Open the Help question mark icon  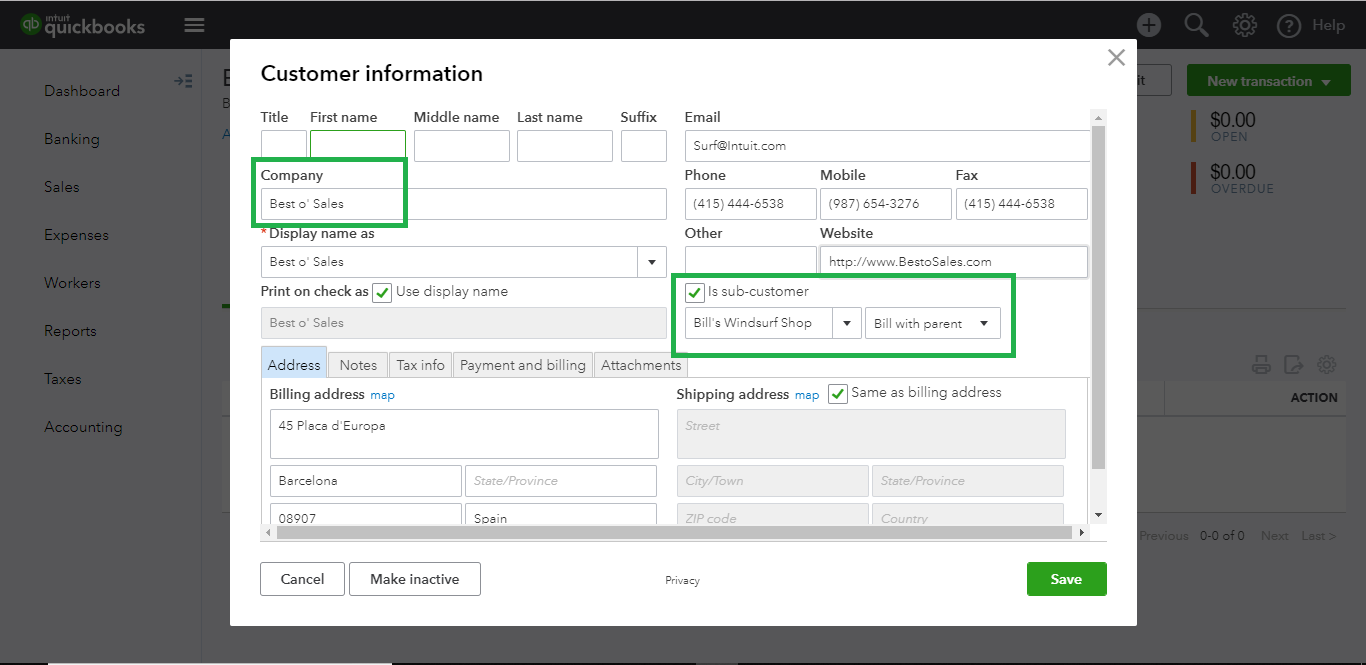[1290, 25]
